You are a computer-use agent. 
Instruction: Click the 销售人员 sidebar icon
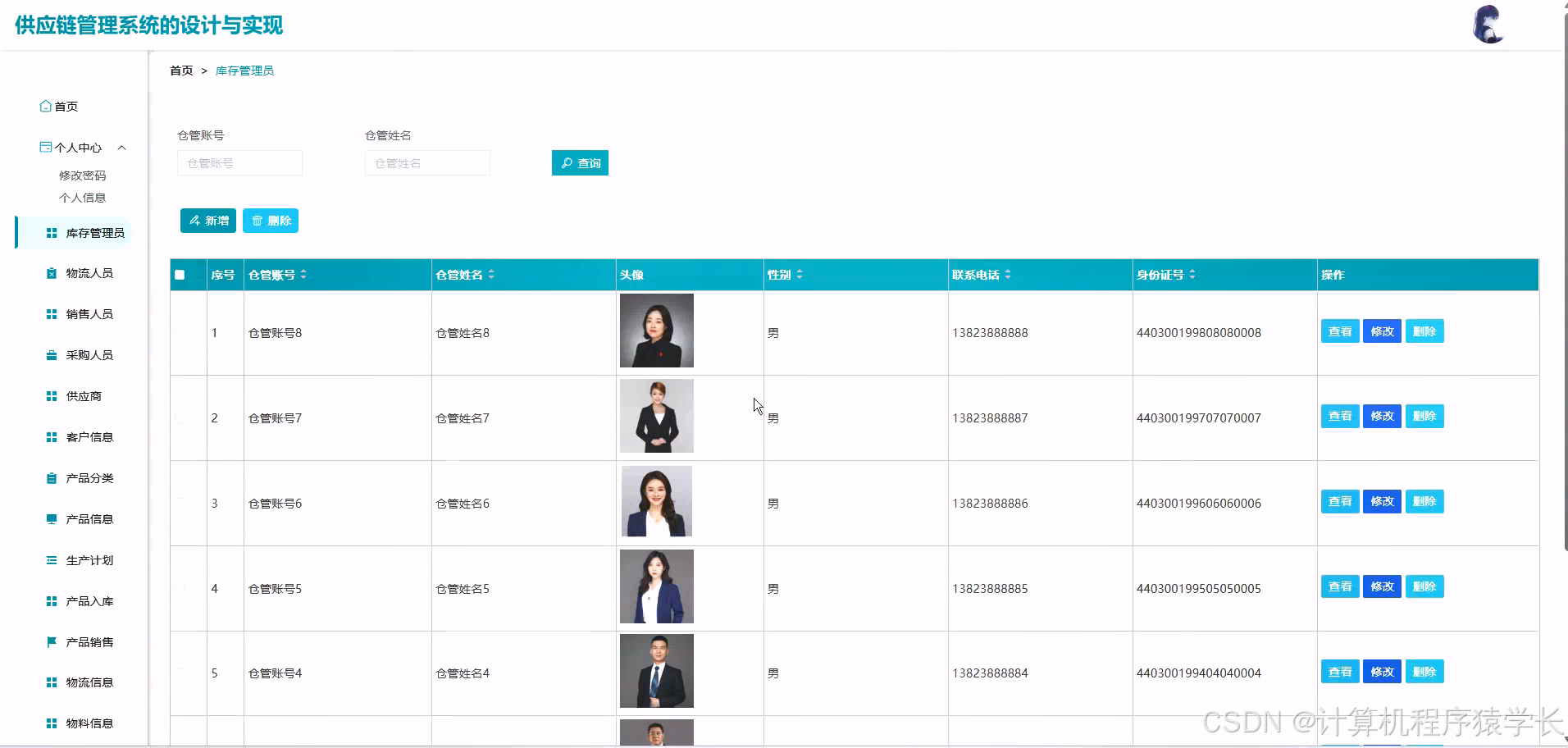click(52, 314)
